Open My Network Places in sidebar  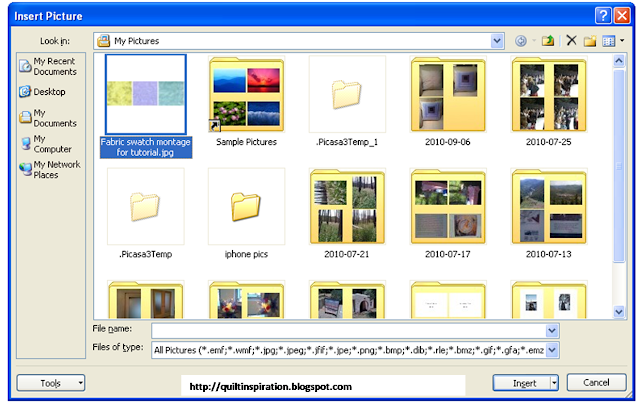[x=50, y=170]
